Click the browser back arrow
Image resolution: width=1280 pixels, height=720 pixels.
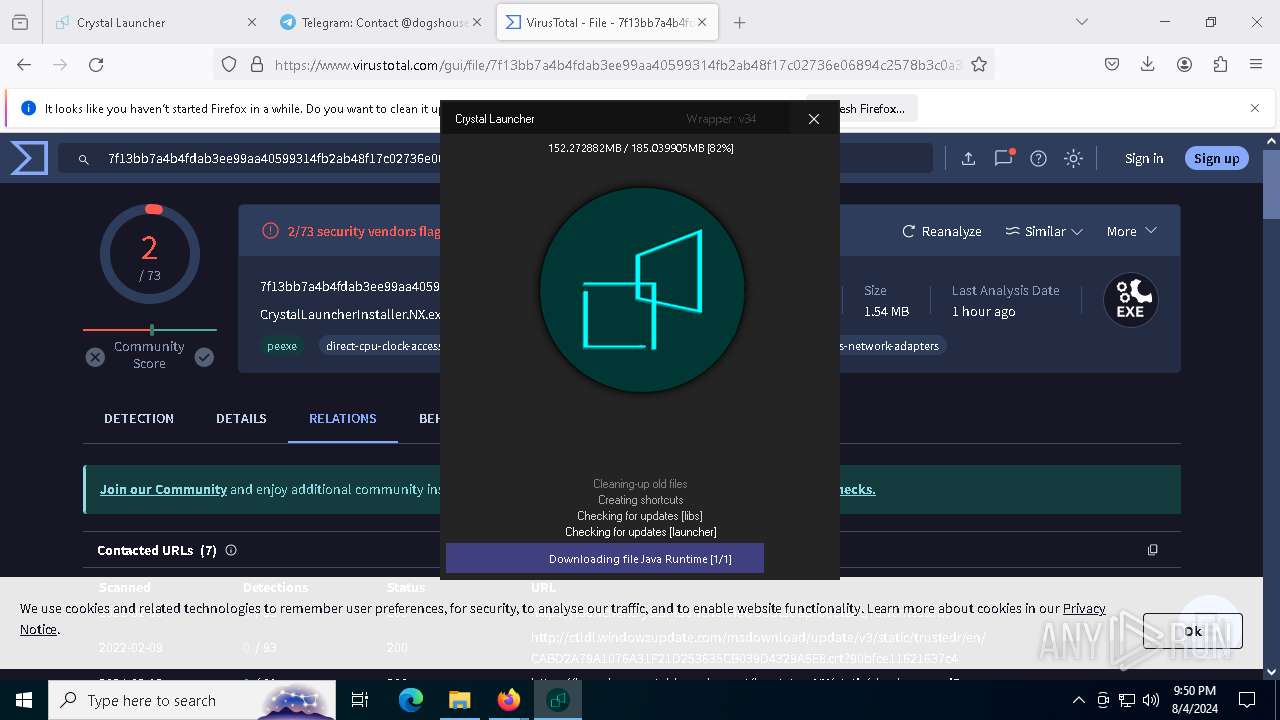tap(24, 64)
